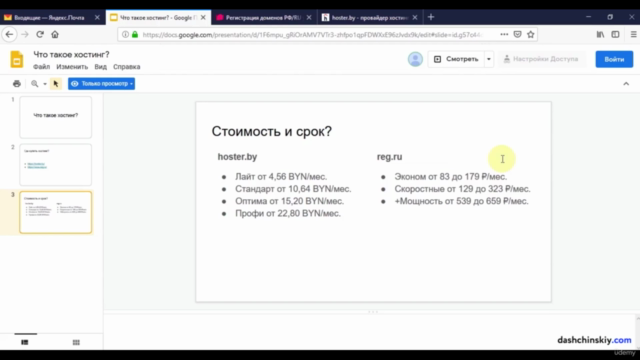640x360 pixels.
Task: Expand the Смотреть options arrow
Action: [x=489, y=59]
